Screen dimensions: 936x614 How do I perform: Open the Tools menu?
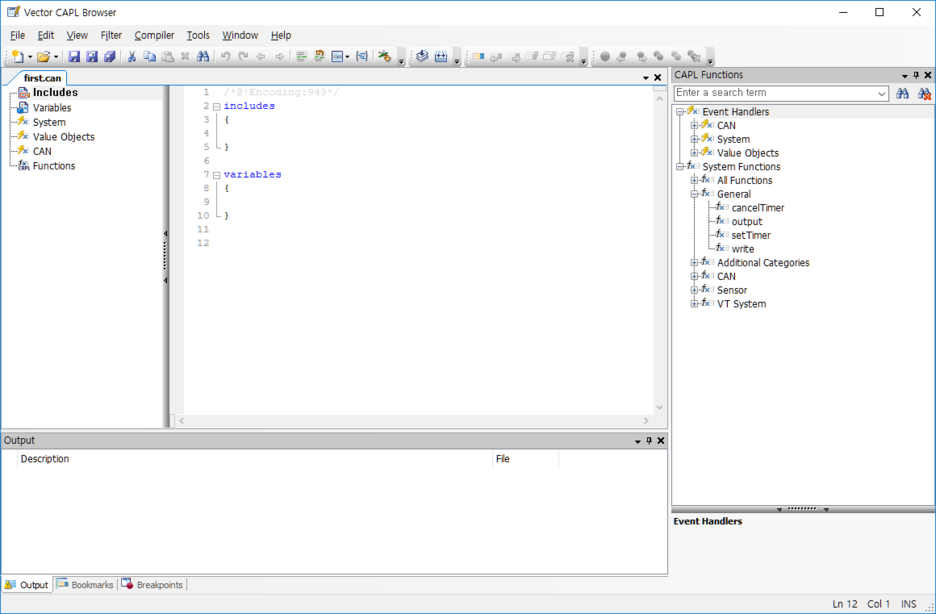click(x=198, y=35)
